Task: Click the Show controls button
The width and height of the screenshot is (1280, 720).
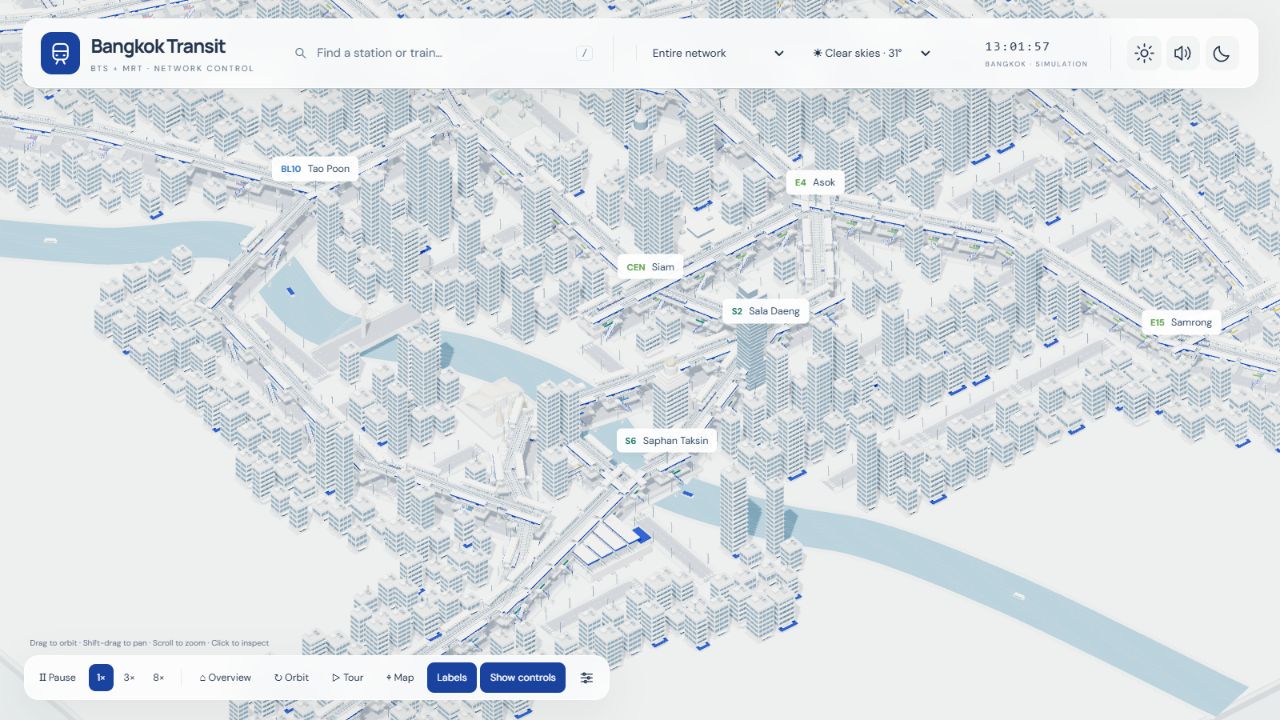Action: tap(523, 677)
